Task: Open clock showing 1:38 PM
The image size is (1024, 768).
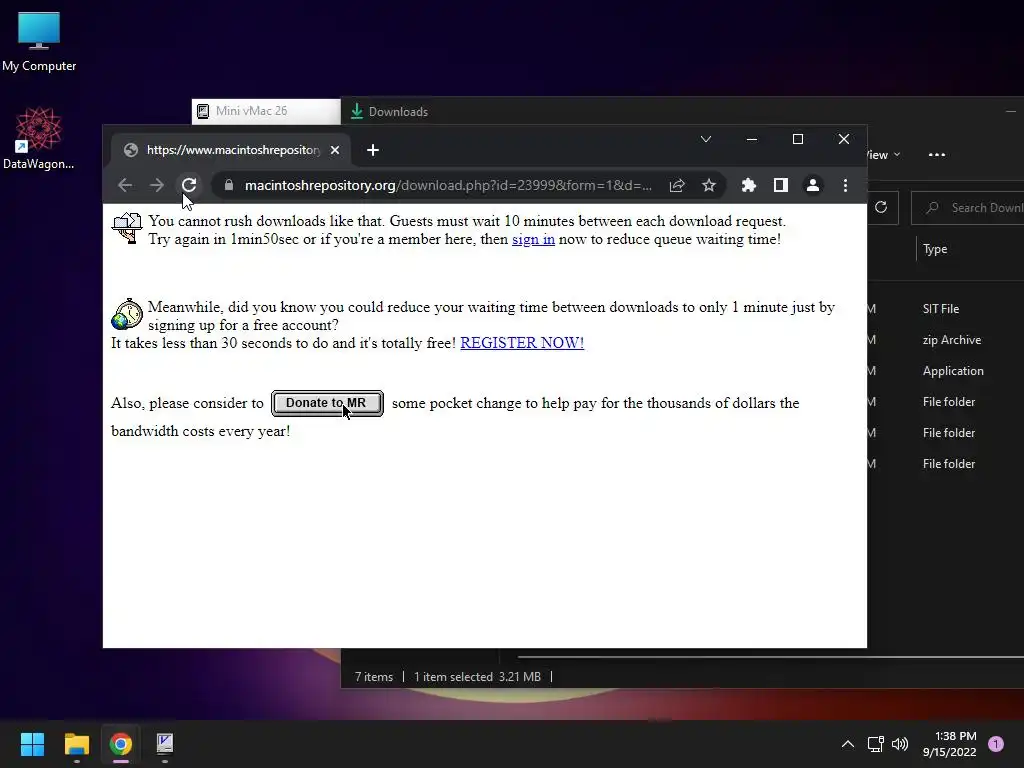Action: [x=950, y=744]
